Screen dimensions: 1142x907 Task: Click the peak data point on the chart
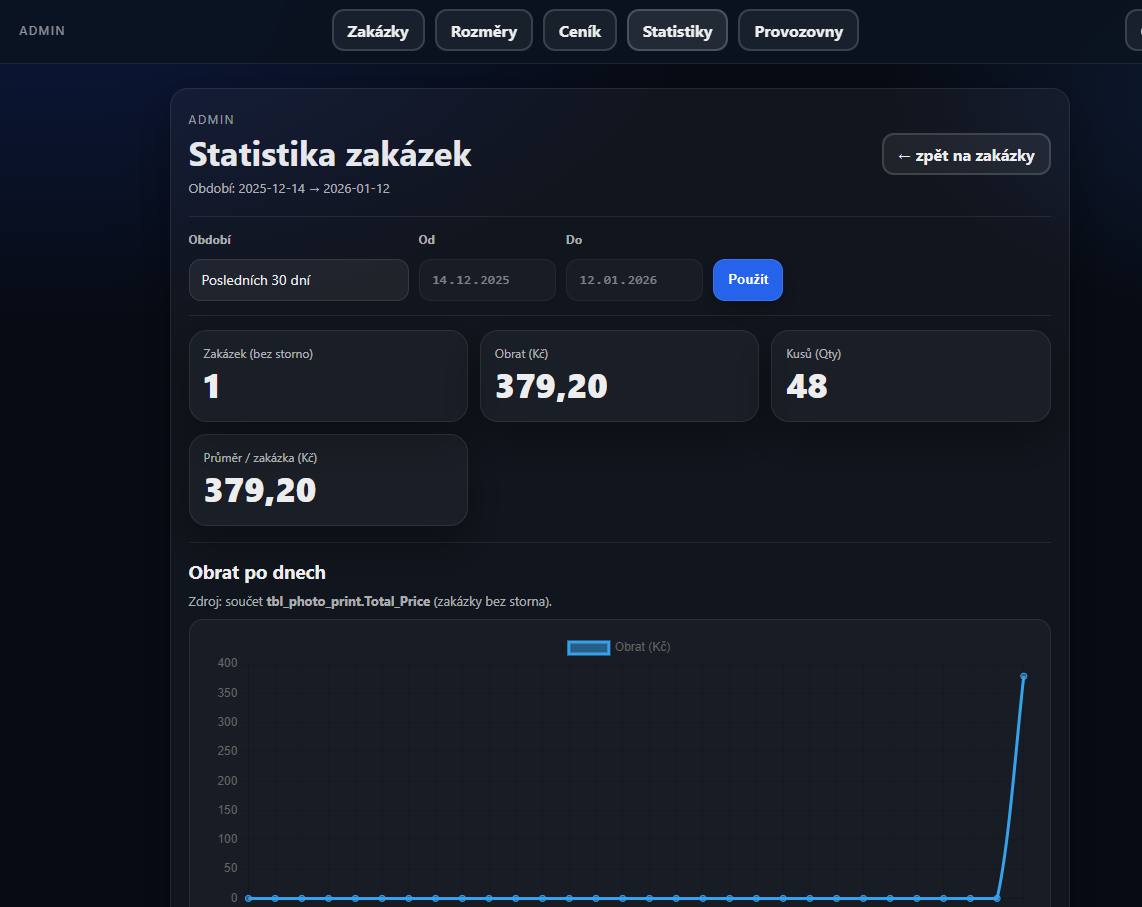1023,677
